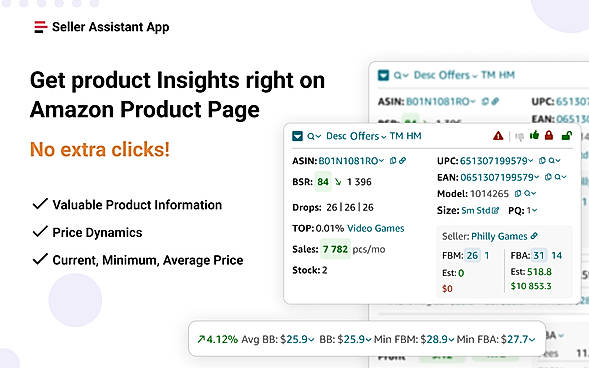Collapse the panel with the teal arrow box
Screen dimensions: 589x368
297,136
